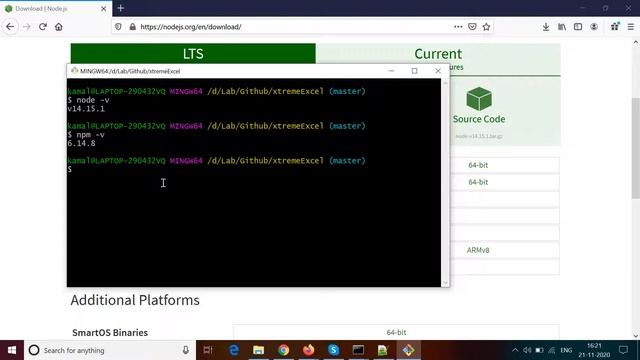The height and width of the screenshot is (360, 640).
Task: Minimize the MINGW64 terminal window
Action: point(391,71)
